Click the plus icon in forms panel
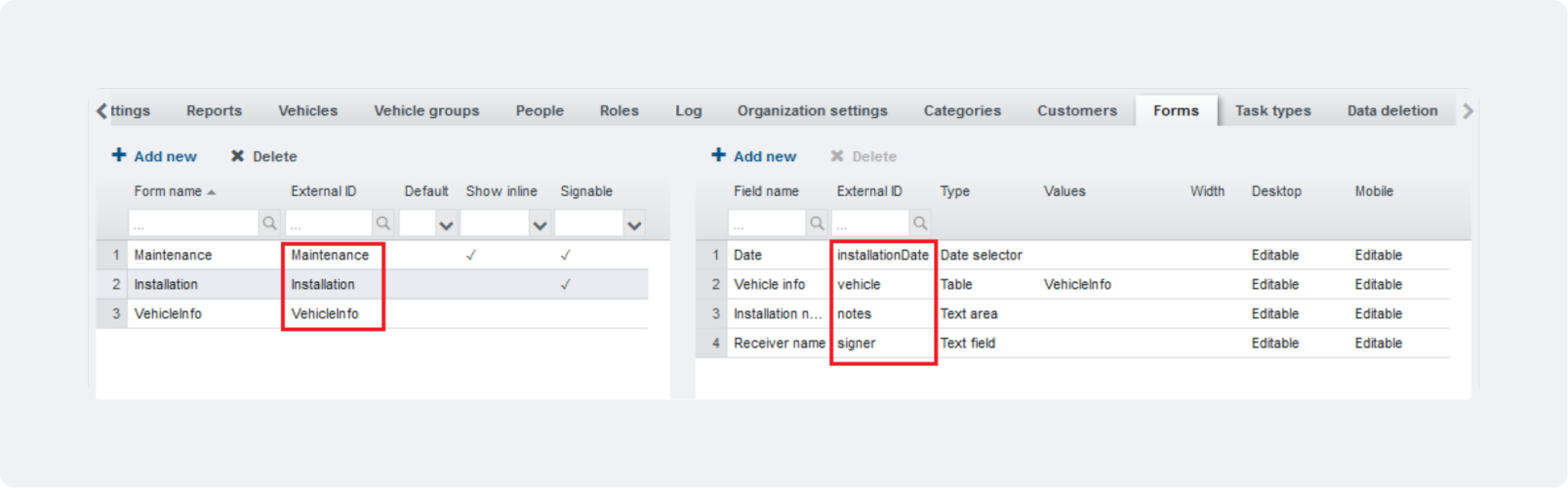The height and width of the screenshot is (488, 1568). (x=119, y=155)
